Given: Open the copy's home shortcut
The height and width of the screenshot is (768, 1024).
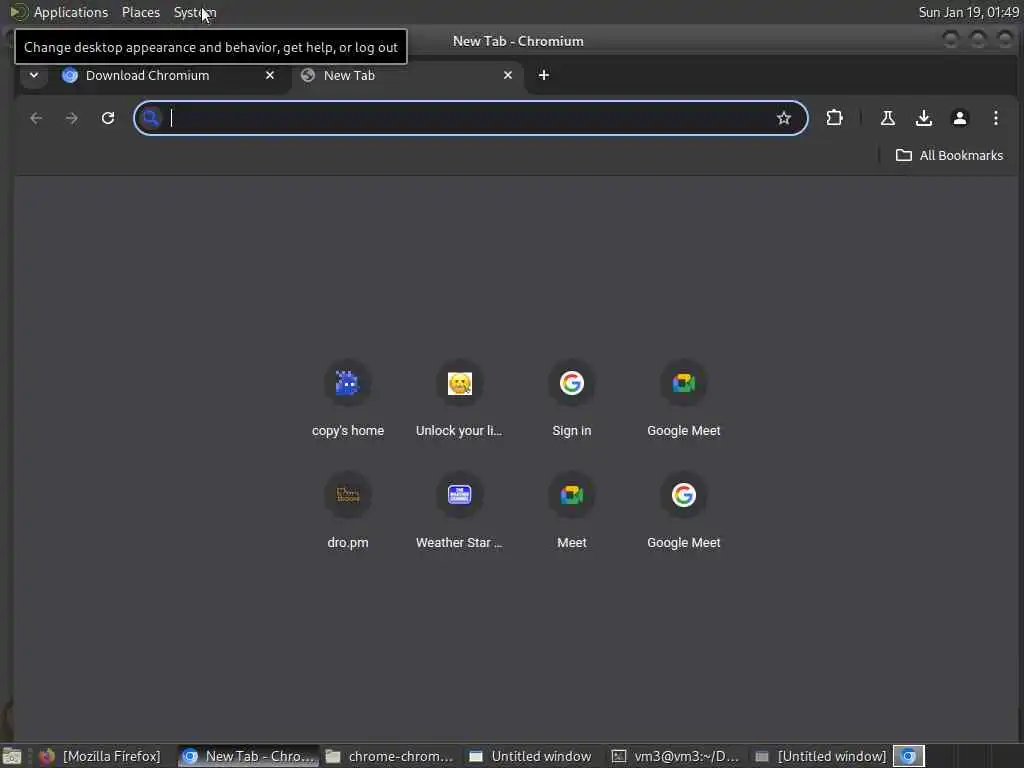Looking at the screenshot, I should pos(347,399).
